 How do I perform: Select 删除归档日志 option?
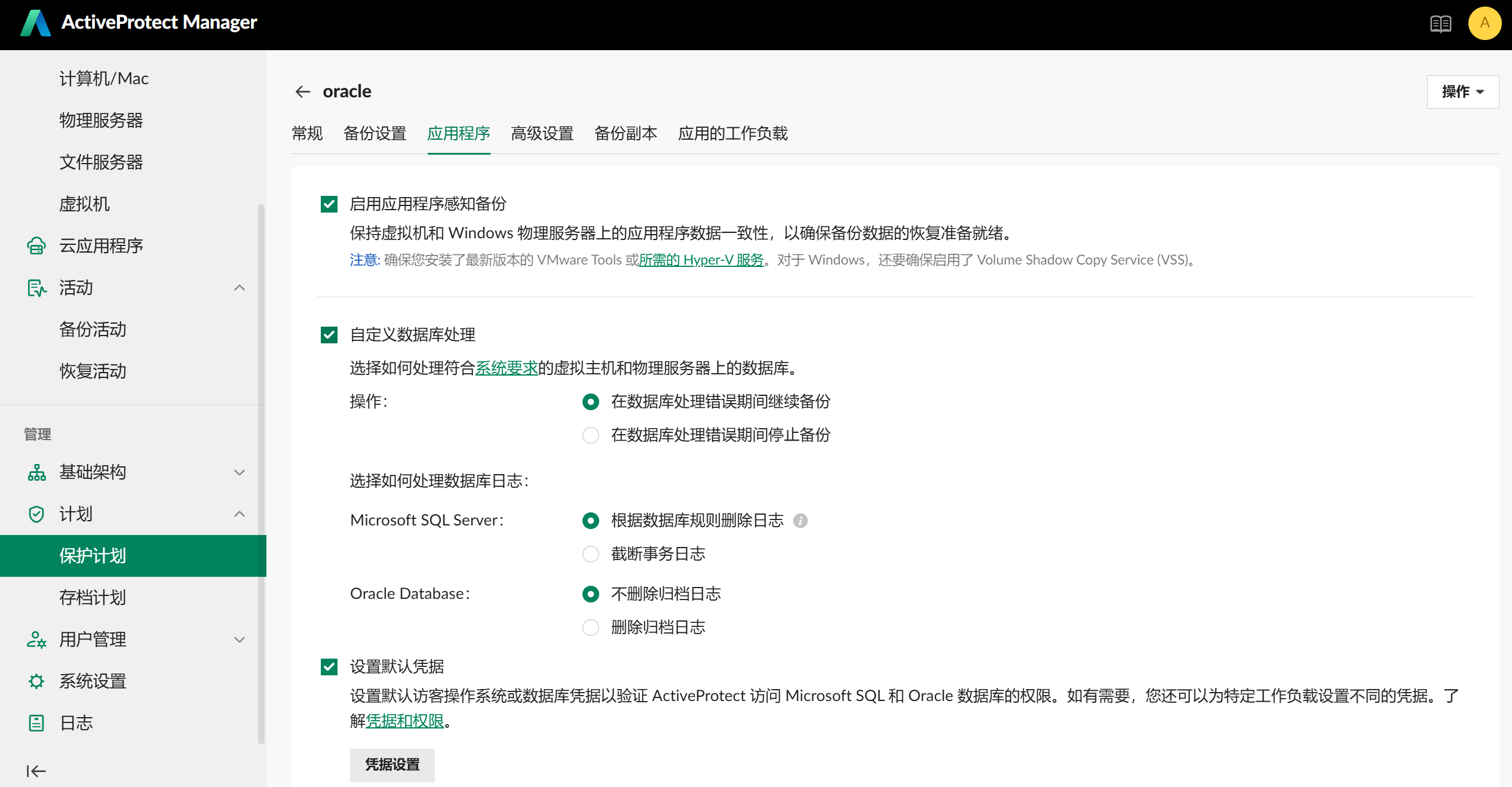coord(591,628)
